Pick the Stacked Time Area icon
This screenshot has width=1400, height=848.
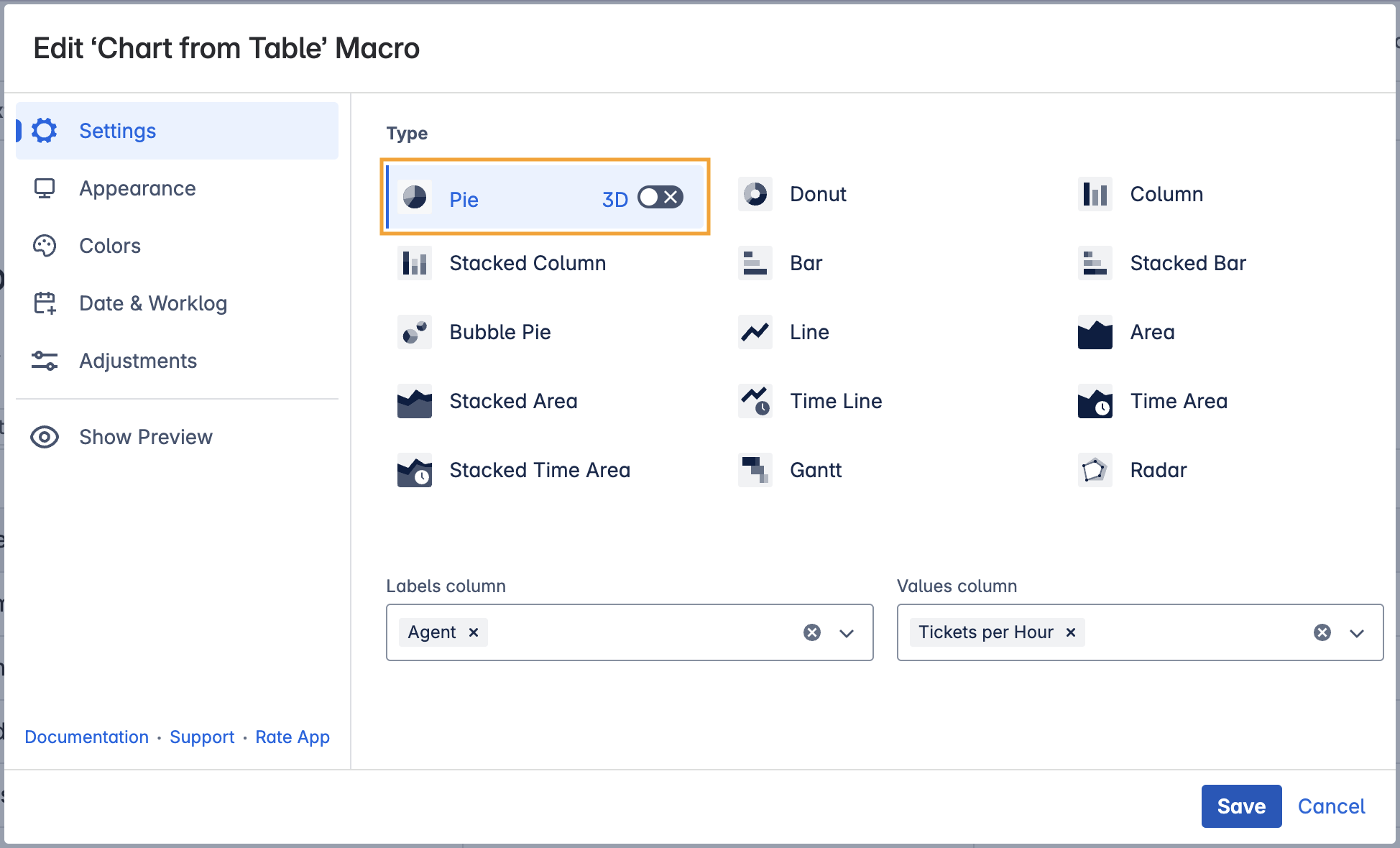(415, 470)
